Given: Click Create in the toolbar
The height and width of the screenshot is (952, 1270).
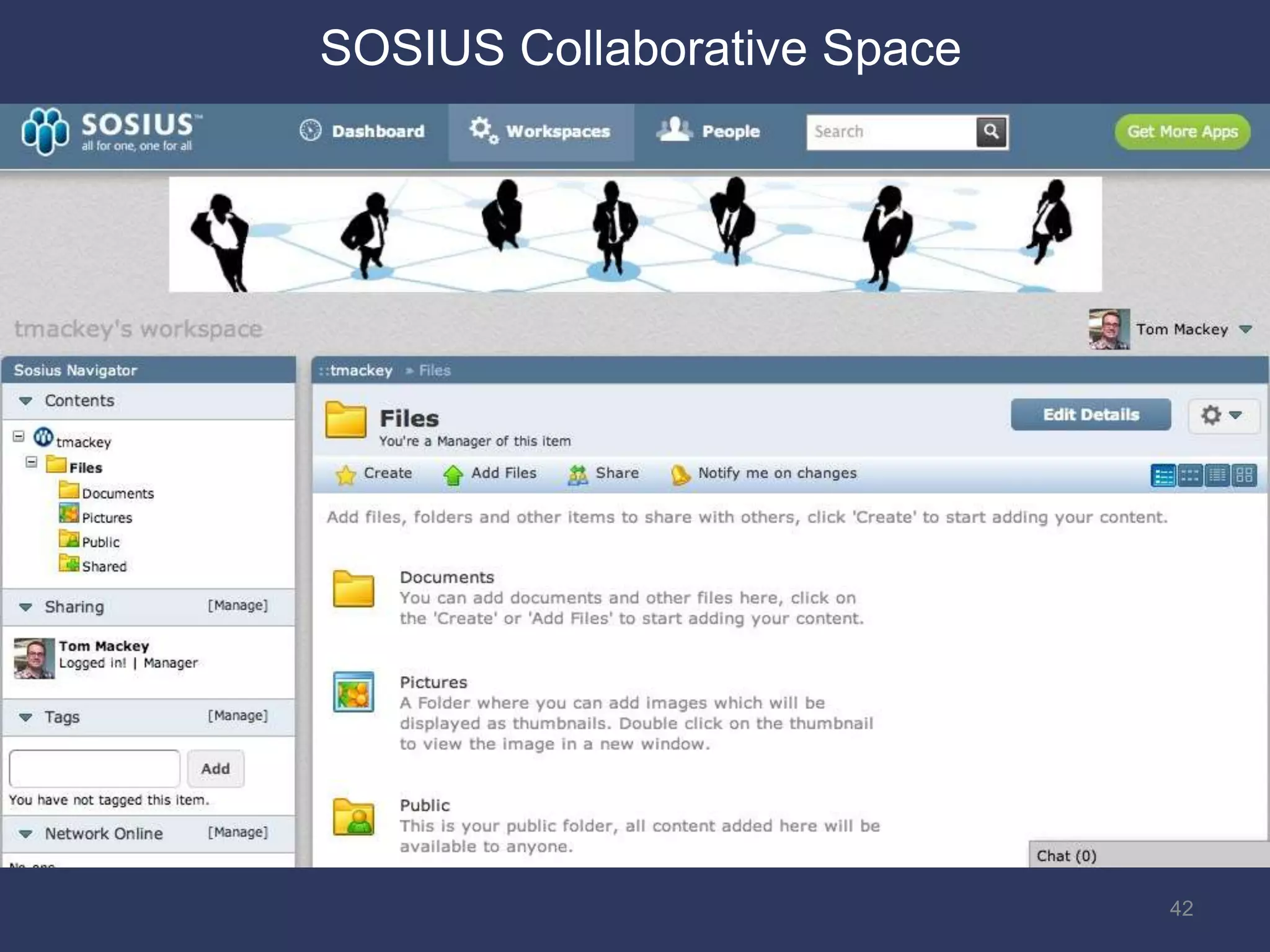Looking at the screenshot, I should (388, 473).
